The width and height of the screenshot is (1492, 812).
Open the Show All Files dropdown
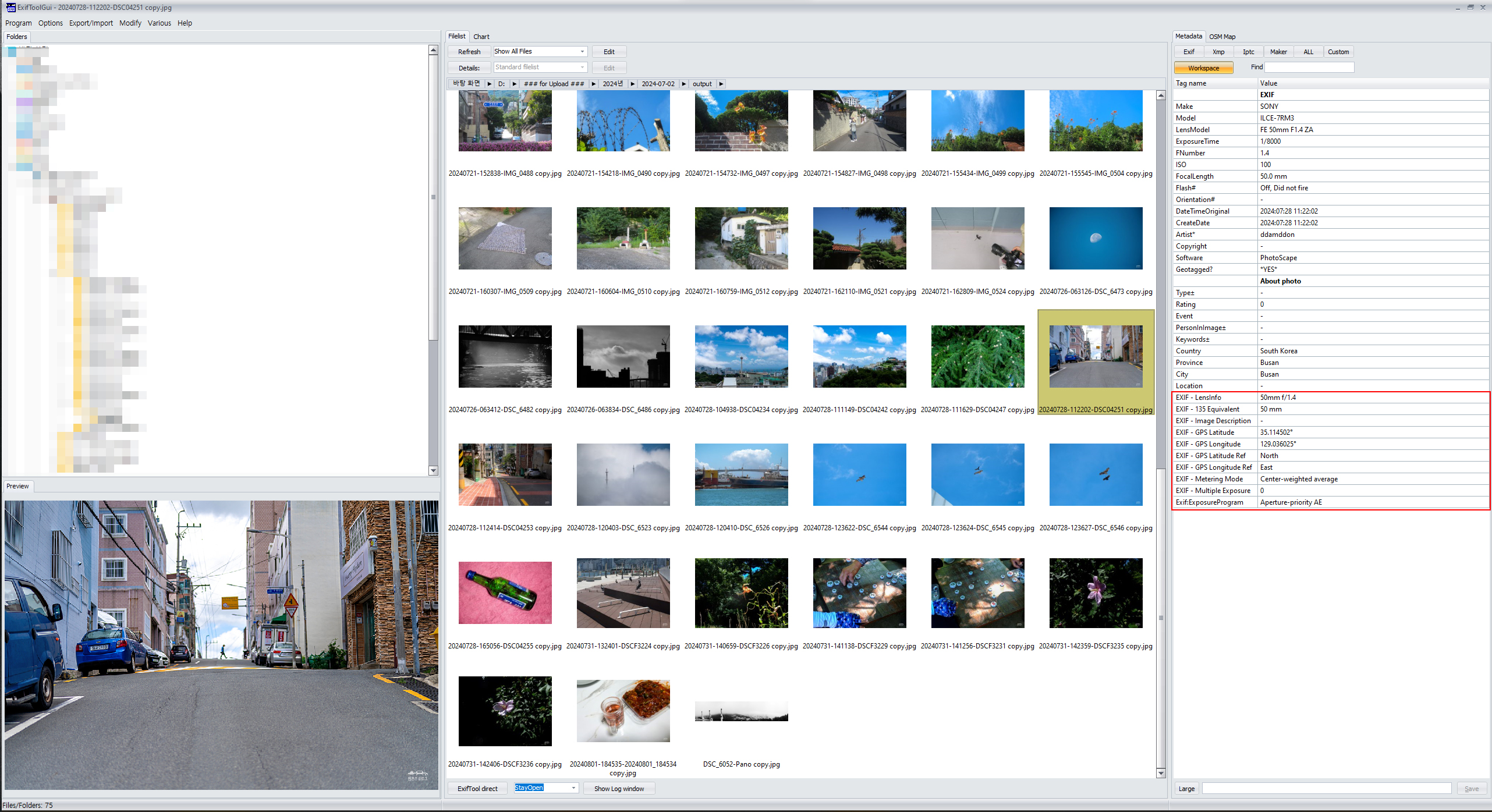582,52
